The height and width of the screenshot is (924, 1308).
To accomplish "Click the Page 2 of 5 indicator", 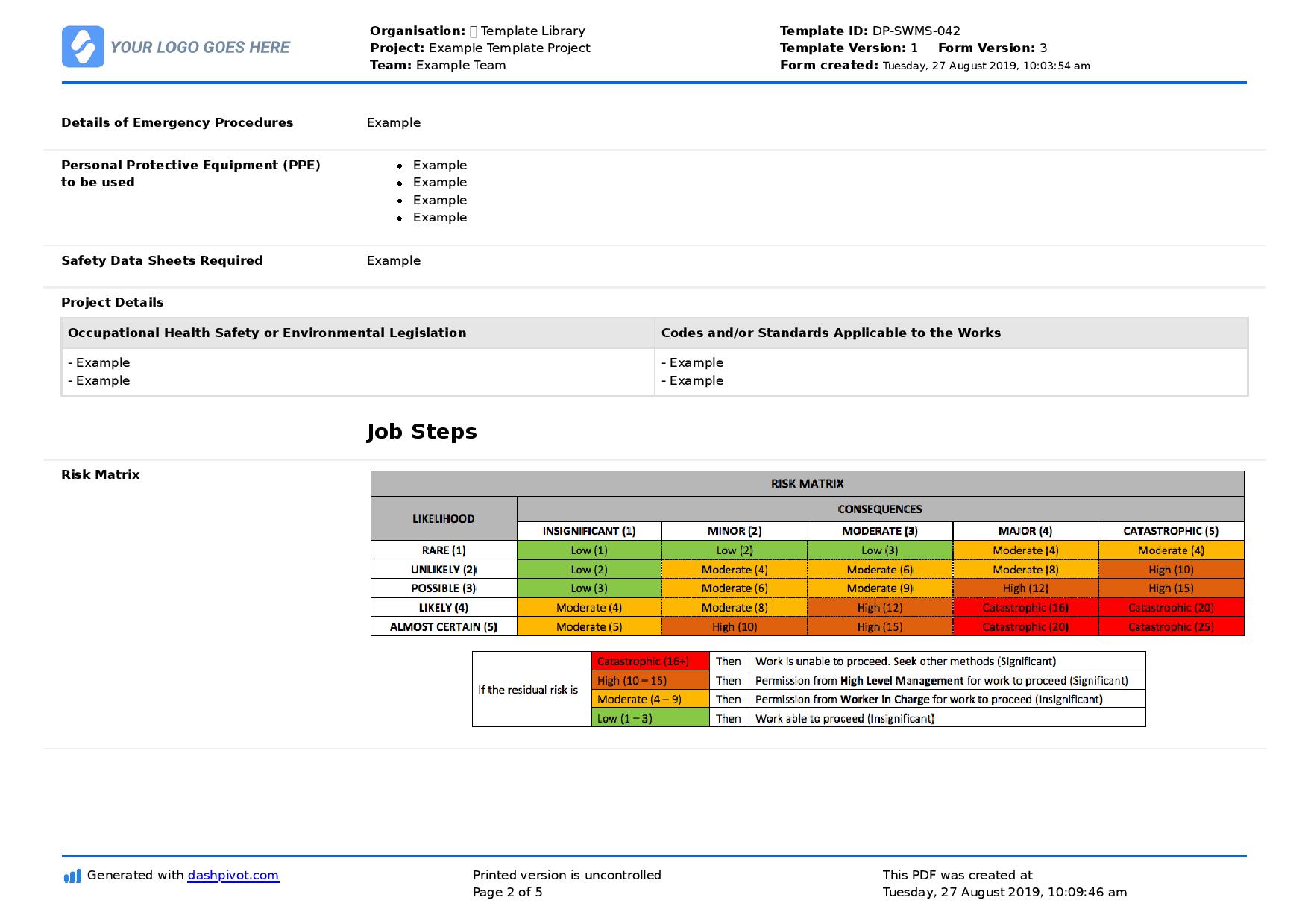I will 508,893.
